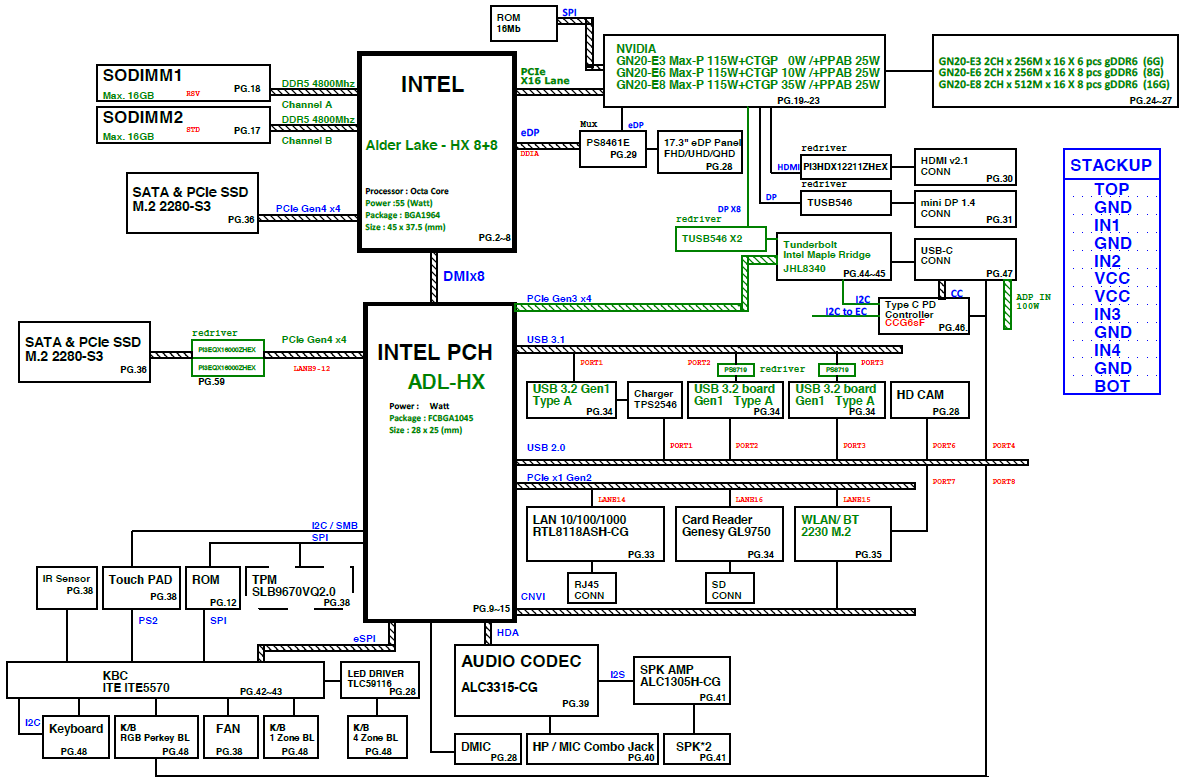Select the ADL-HX label in the PCH block

(x=446, y=382)
